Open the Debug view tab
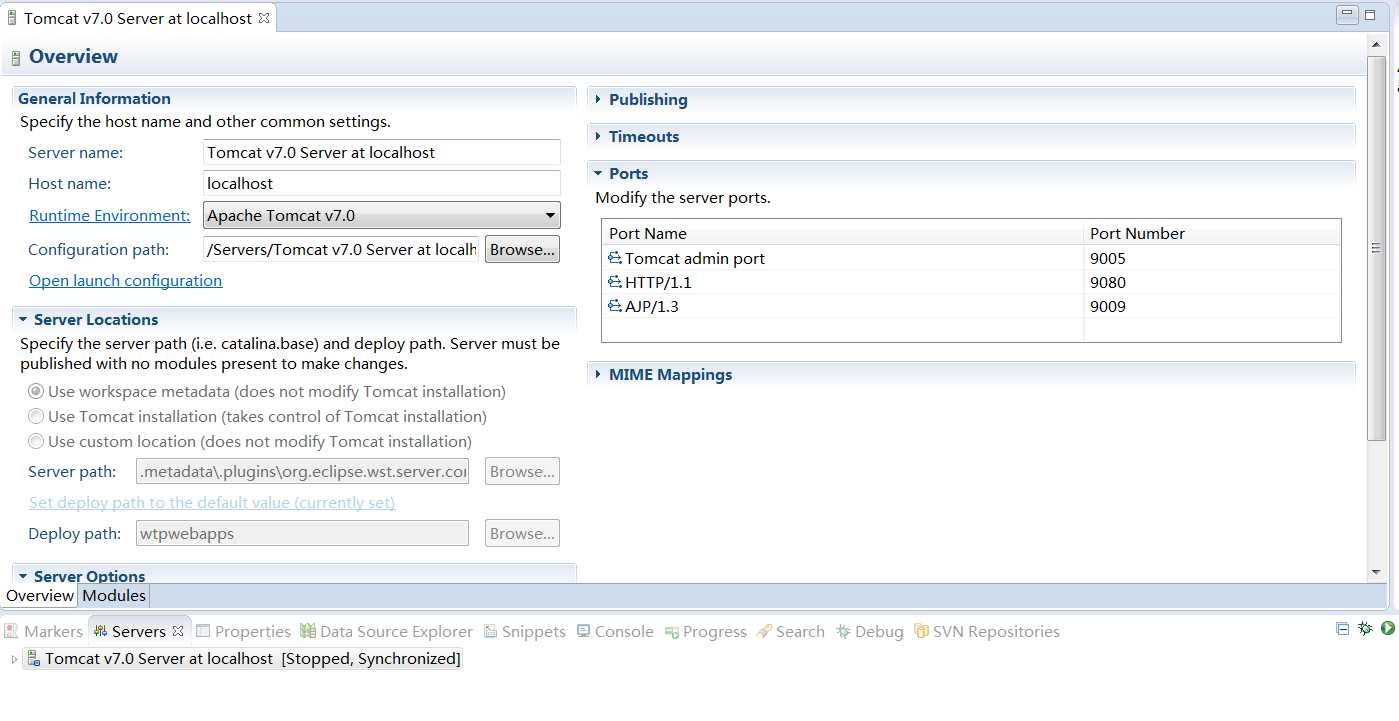Image resolution: width=1399 pixels, height=721 pixels. [x=870, y=631]
